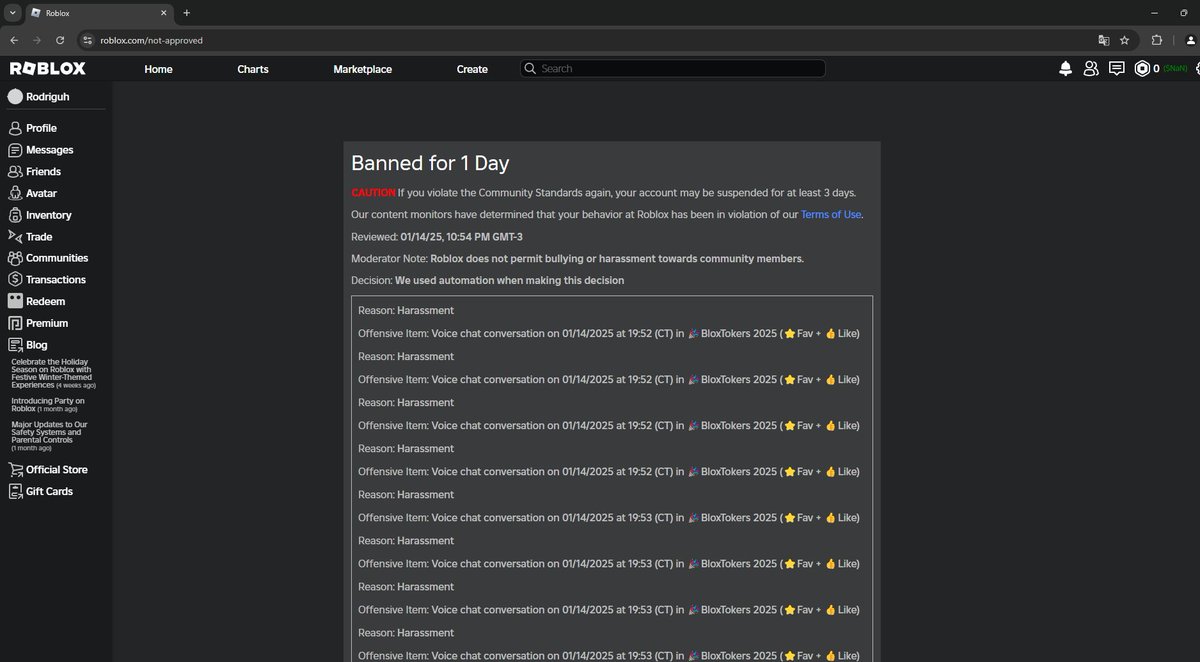Click the Profile sidebar icon
Image resolution: width=1200 pixels, height=662 pixels.
pos(15,128)
